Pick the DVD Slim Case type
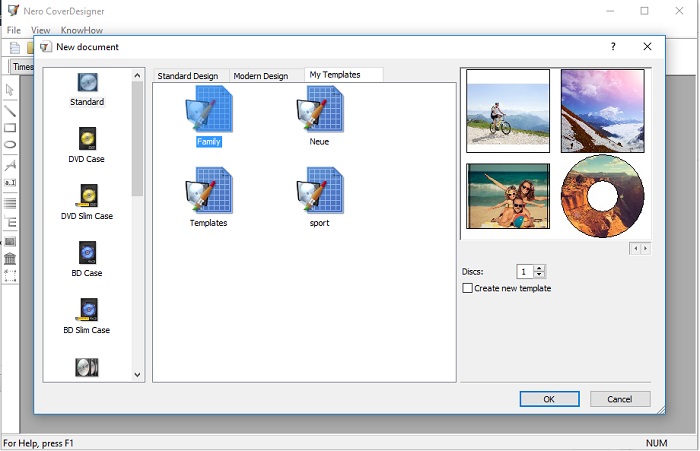Viewport: 700px width, 451px height. [x=87, y=202]
